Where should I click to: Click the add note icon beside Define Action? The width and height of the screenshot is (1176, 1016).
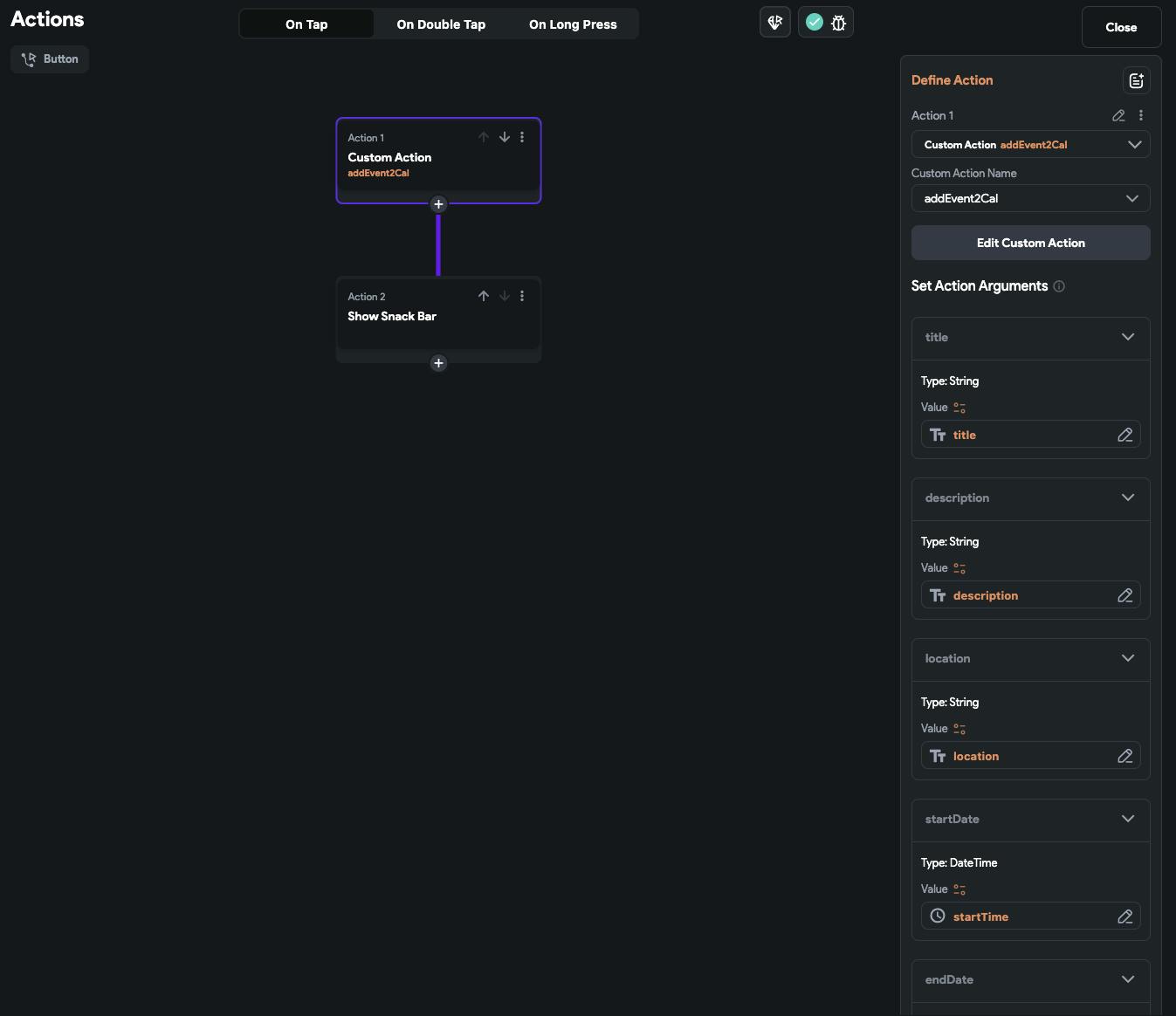(x=1136, y=80)
